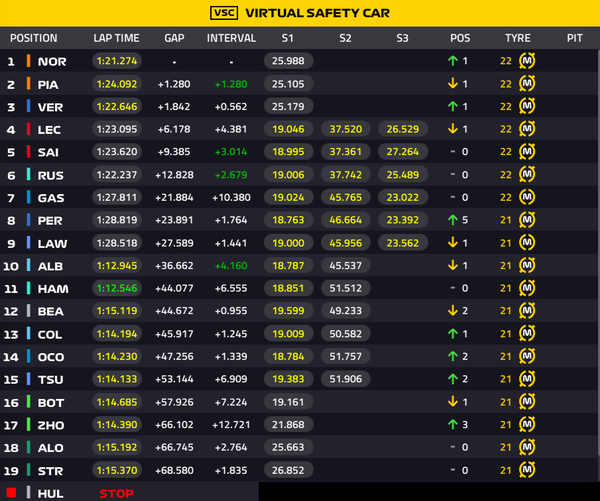
Task: Click the medium tyre icon in VER row
Action: point(527,106)
